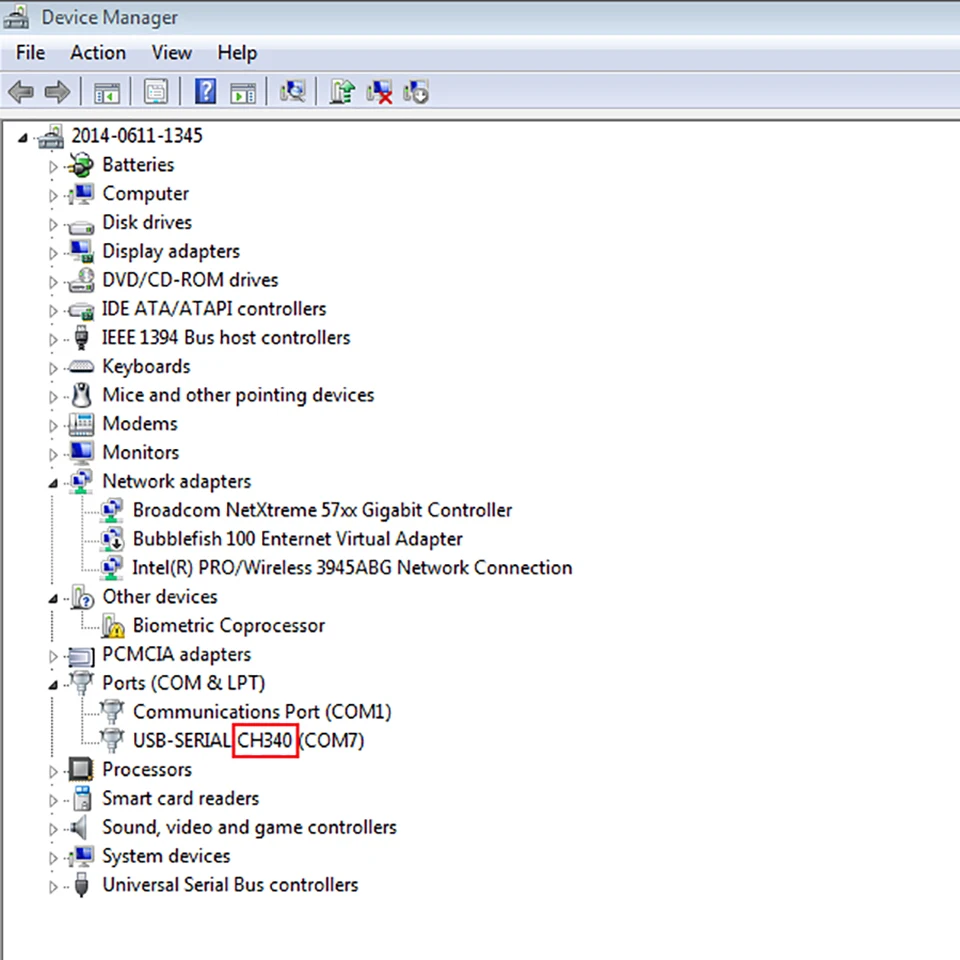Collapse the Network adapters category
The width and height of the screenshot is (960, 960).
(53, 483)
